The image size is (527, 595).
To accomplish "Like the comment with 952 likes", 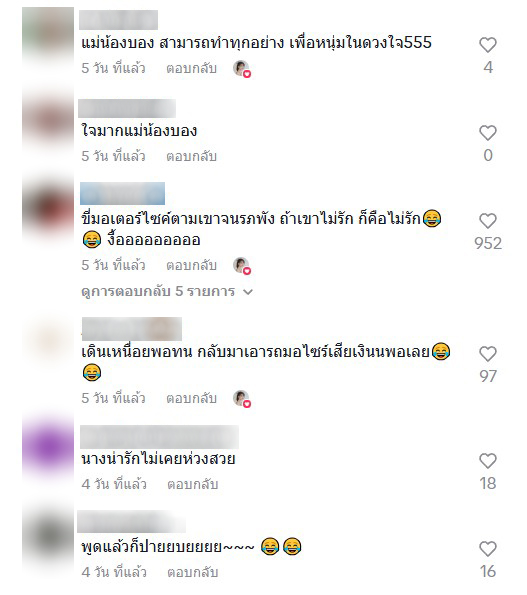I will 488,221.
